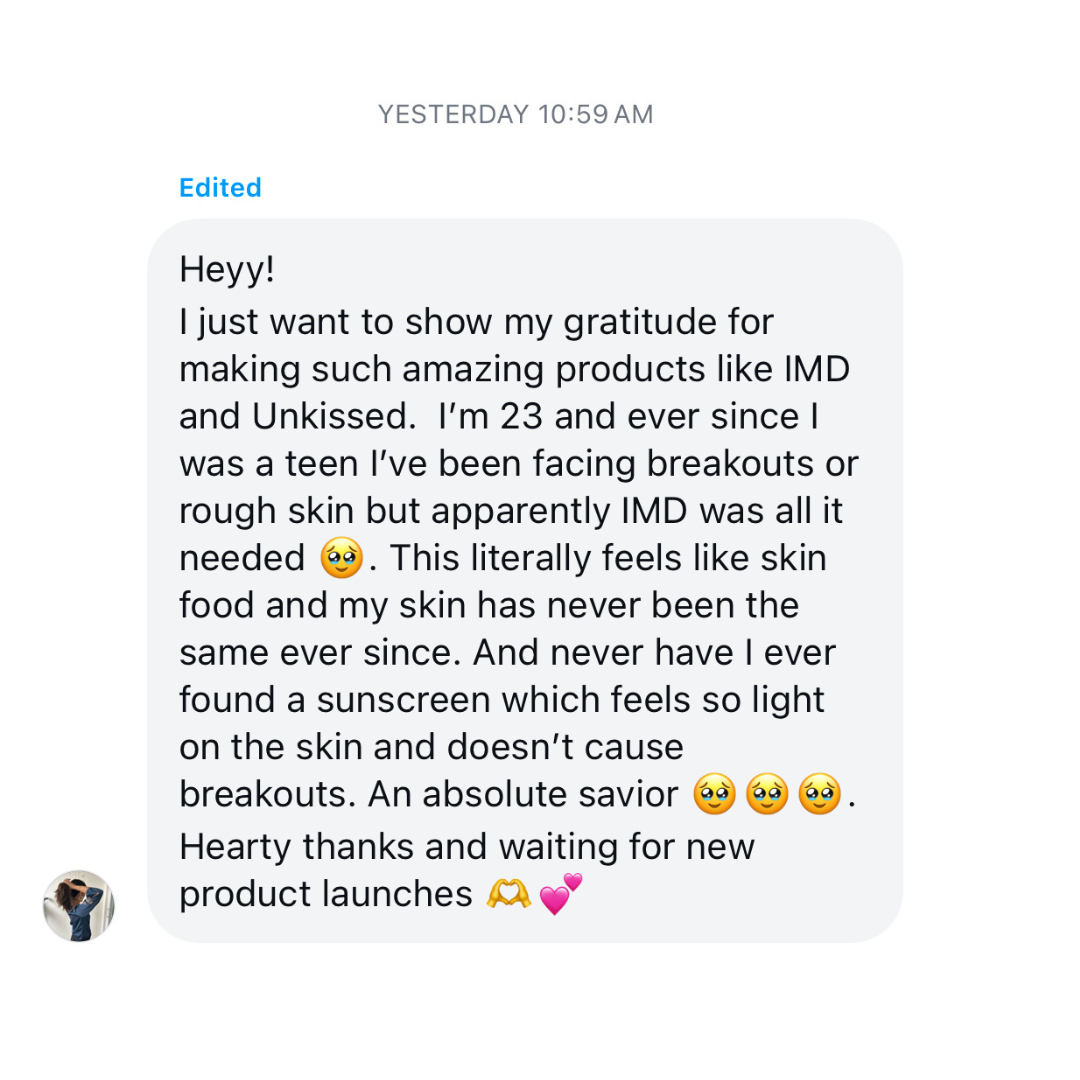1080x1080 pixels.
Task: Click the heart hands emoji
Action: 508,891
